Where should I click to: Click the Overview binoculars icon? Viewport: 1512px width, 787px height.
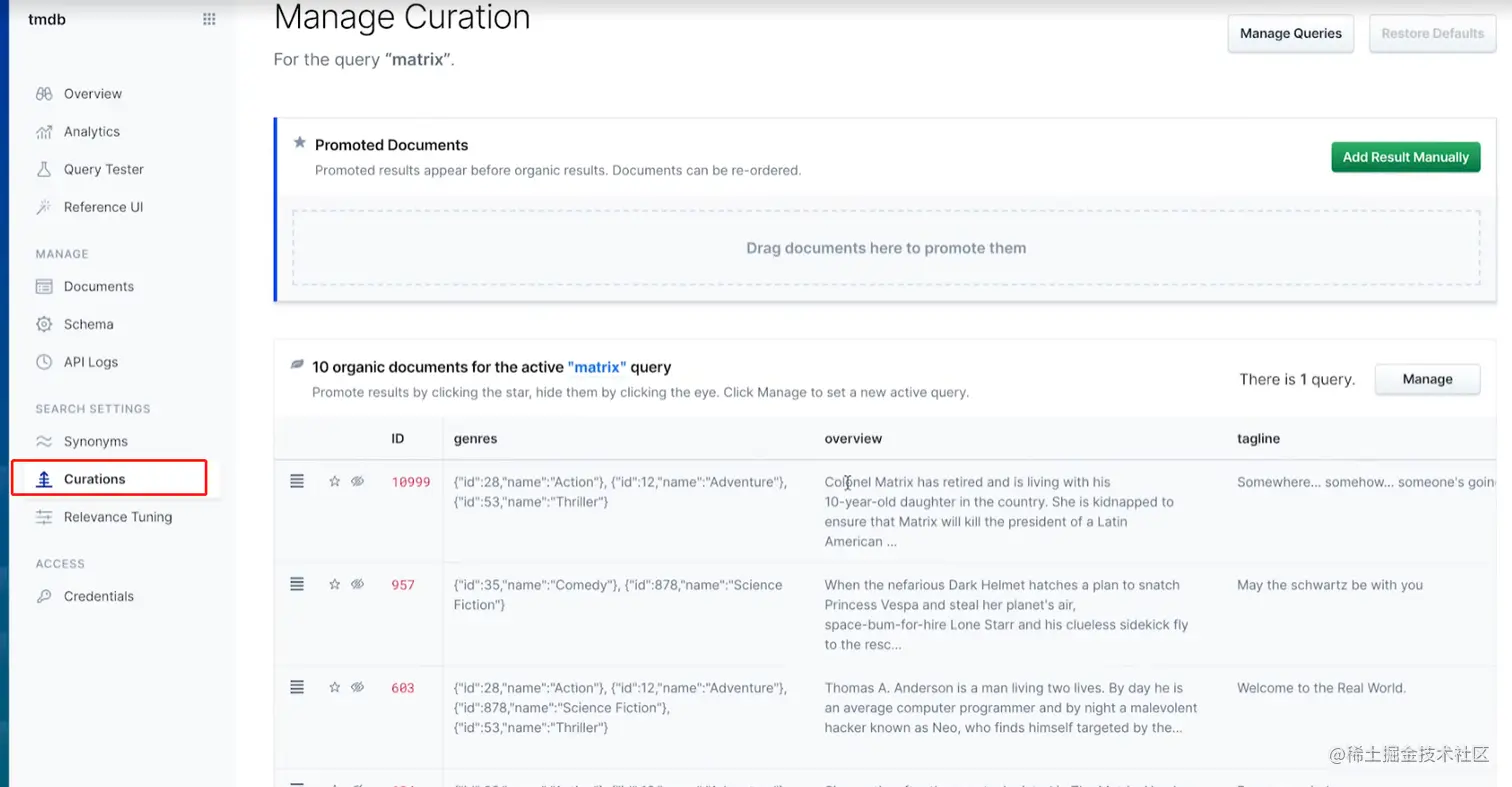click(44, 94)
